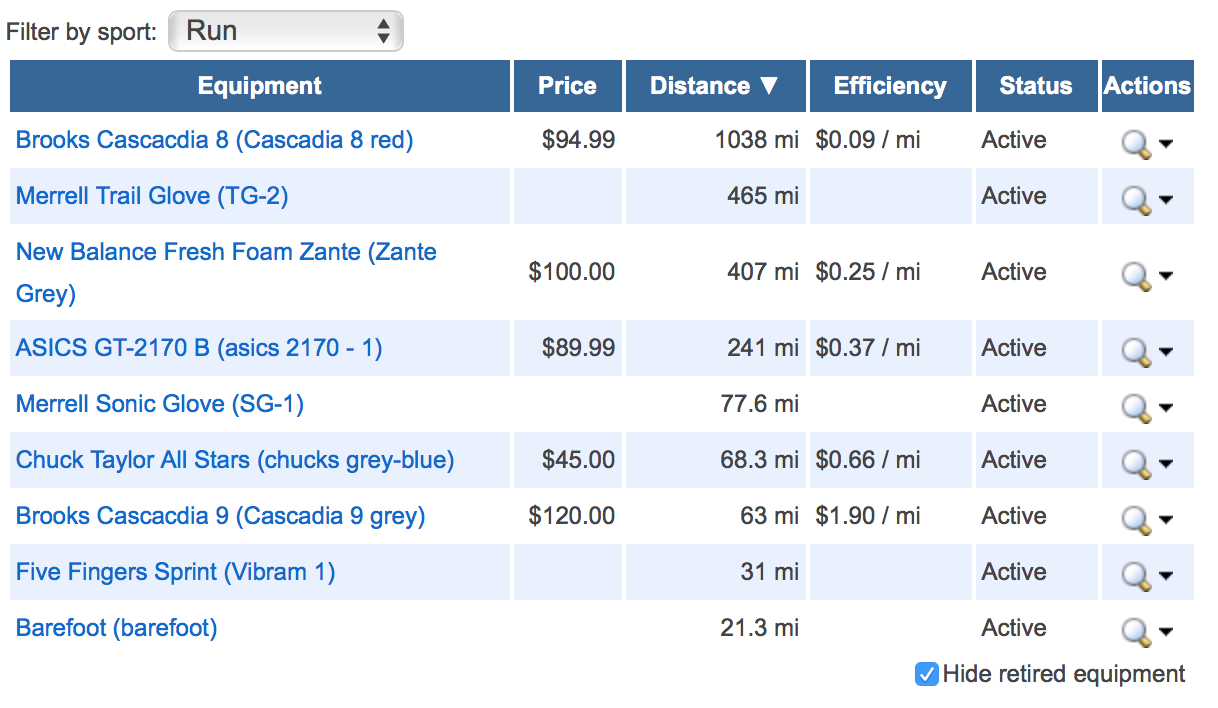Click magnifier icon for Merrell Sonic Glove row

pyautogui.click(x=1136, y=408)
